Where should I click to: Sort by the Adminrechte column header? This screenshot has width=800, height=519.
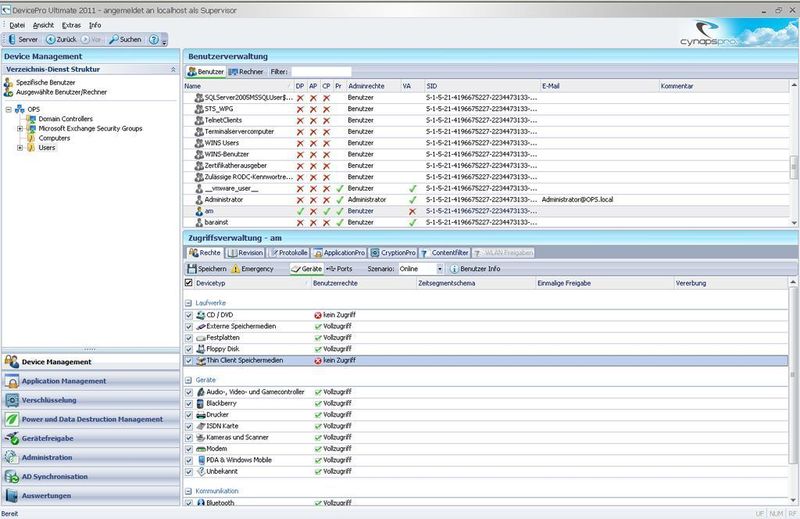[x=366, y=86]
